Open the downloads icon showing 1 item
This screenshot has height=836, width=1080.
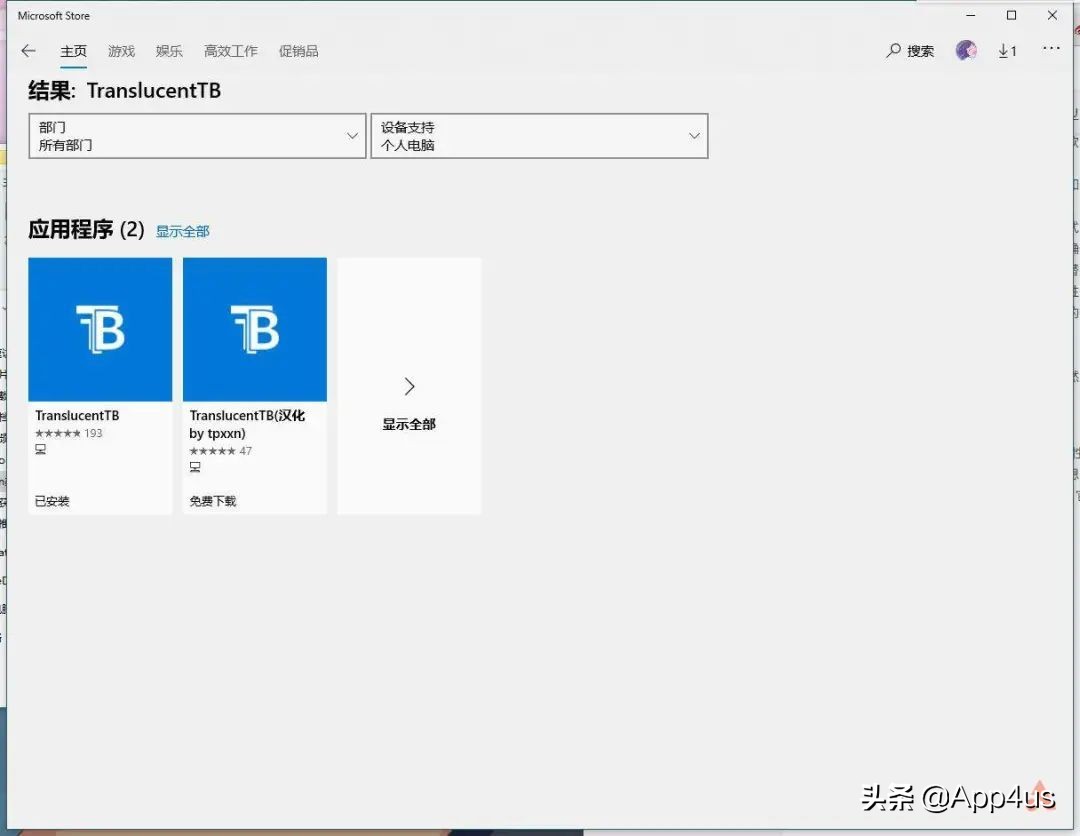1007,50
